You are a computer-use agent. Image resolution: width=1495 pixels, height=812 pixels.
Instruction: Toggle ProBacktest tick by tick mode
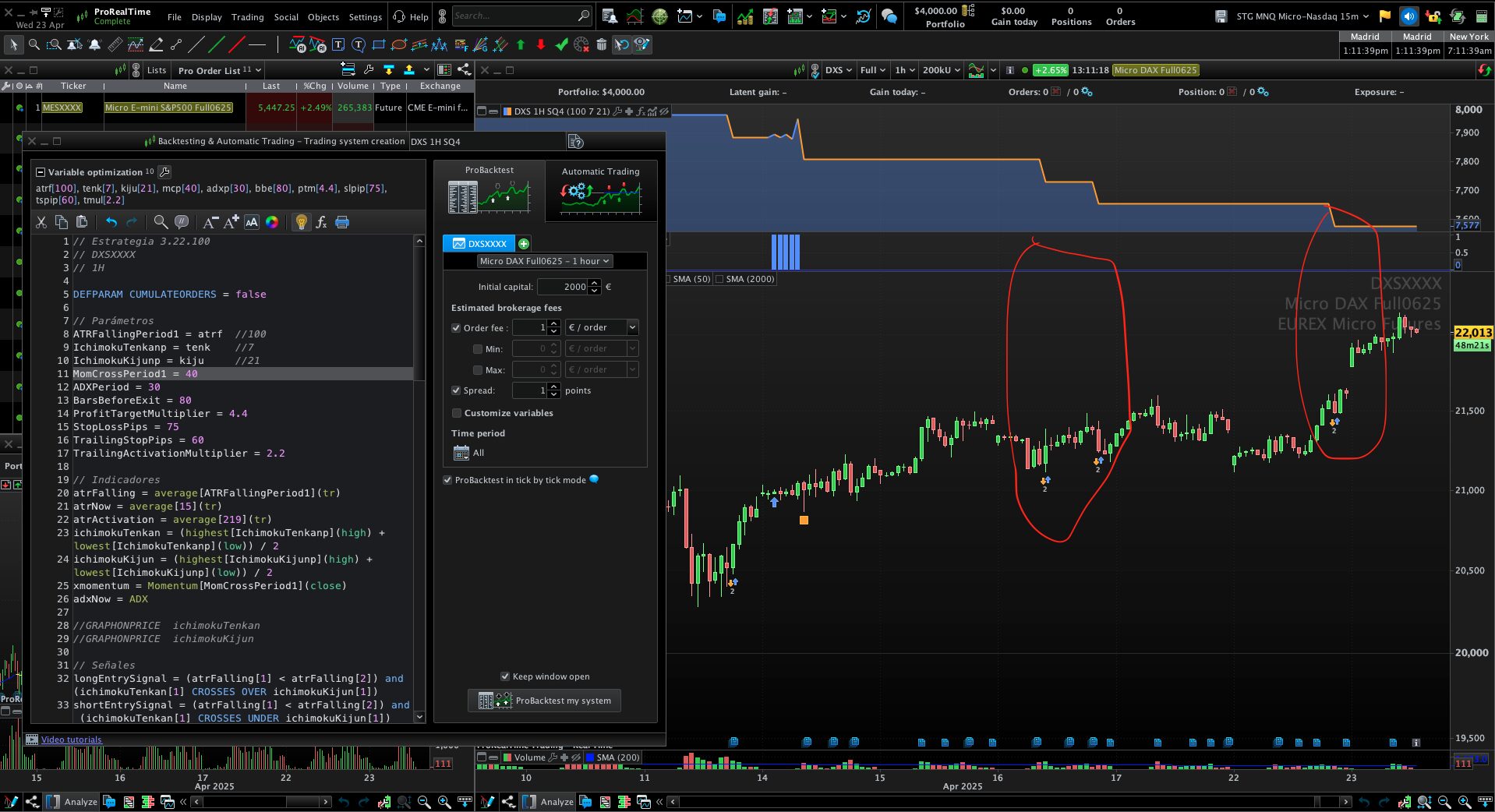(447, 480)
